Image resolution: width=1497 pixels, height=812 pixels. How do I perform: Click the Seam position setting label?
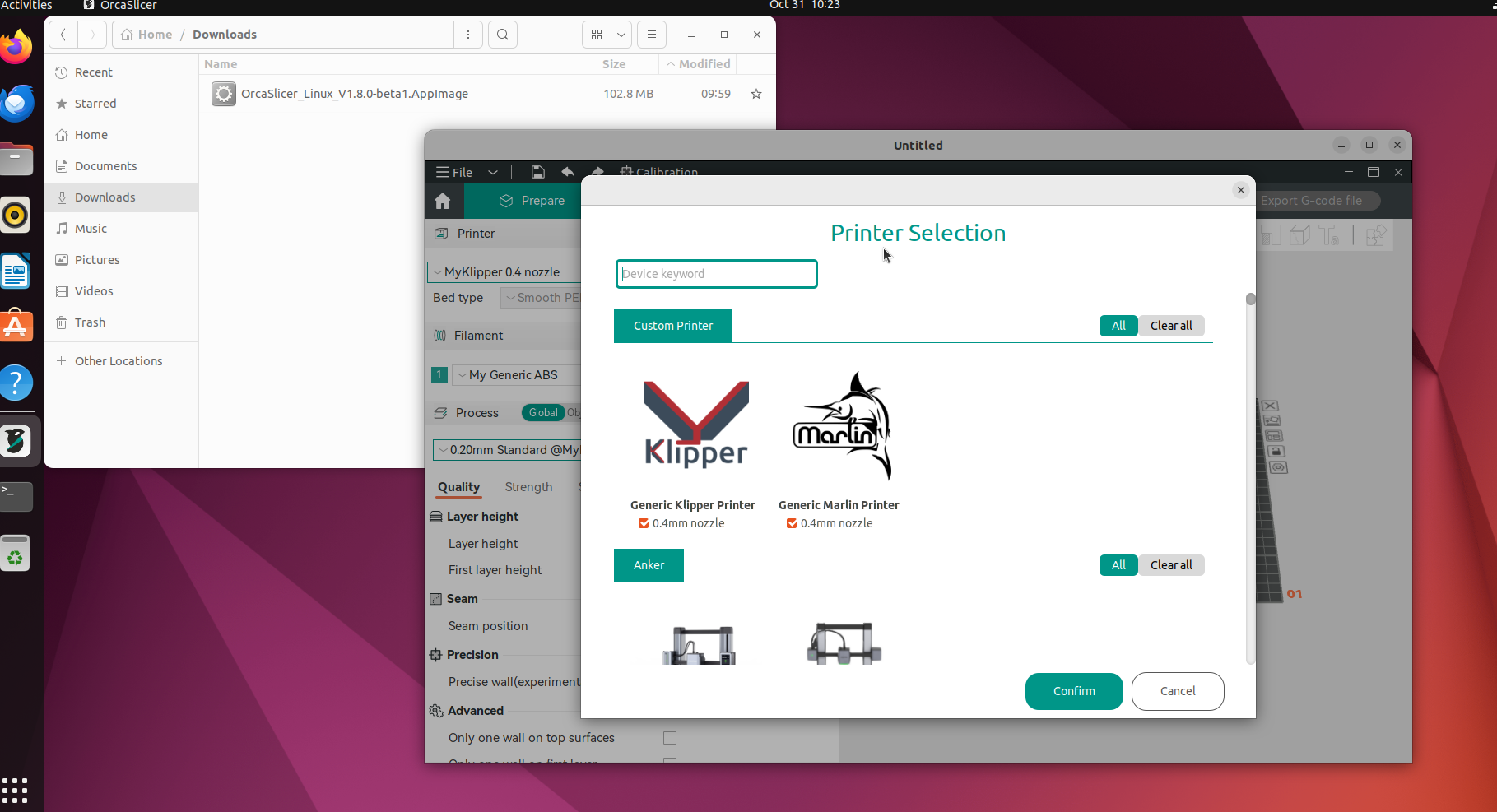click(x=488, y=626)
